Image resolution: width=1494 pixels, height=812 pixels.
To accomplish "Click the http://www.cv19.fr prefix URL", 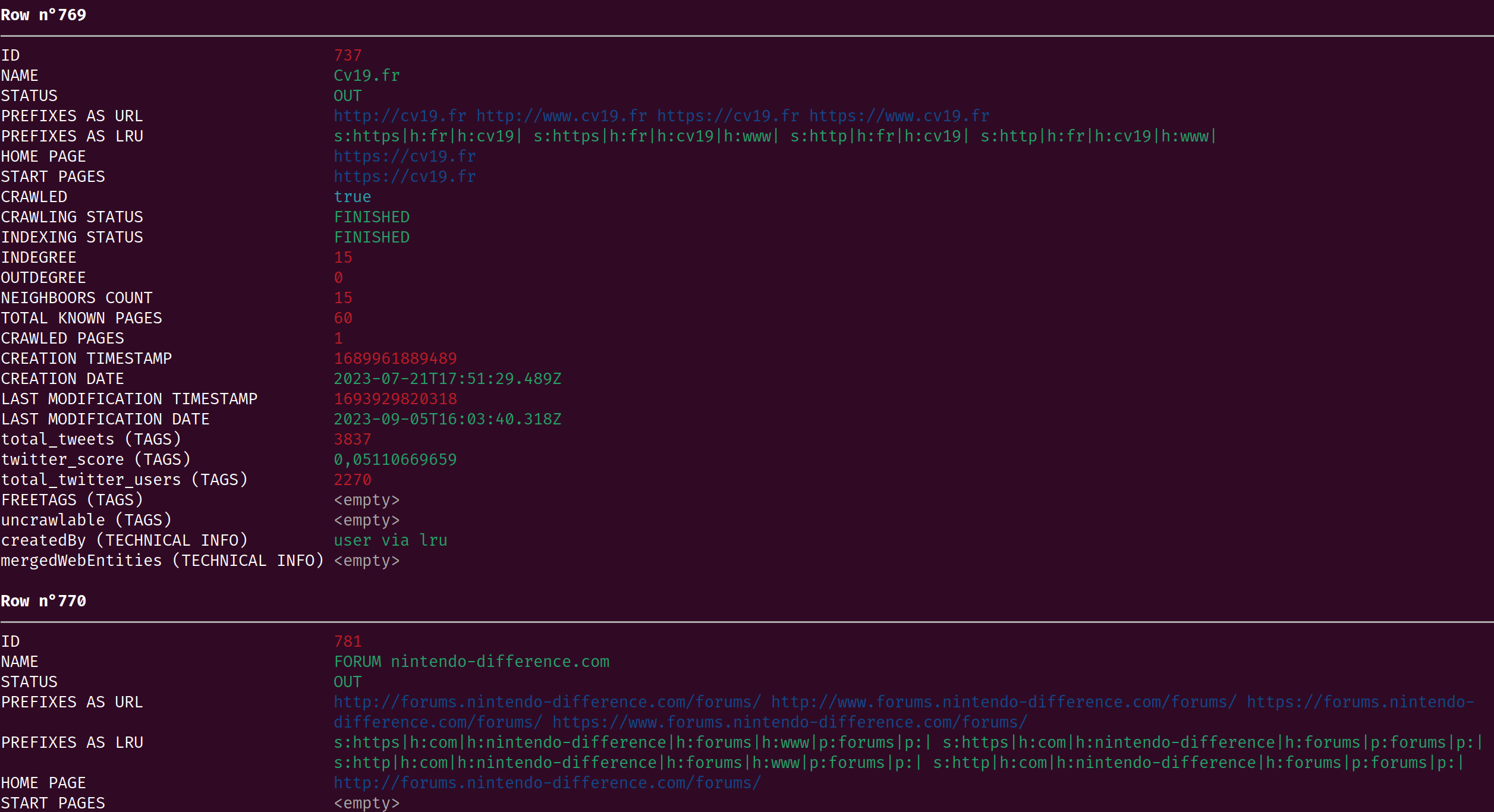I will 561,116.
